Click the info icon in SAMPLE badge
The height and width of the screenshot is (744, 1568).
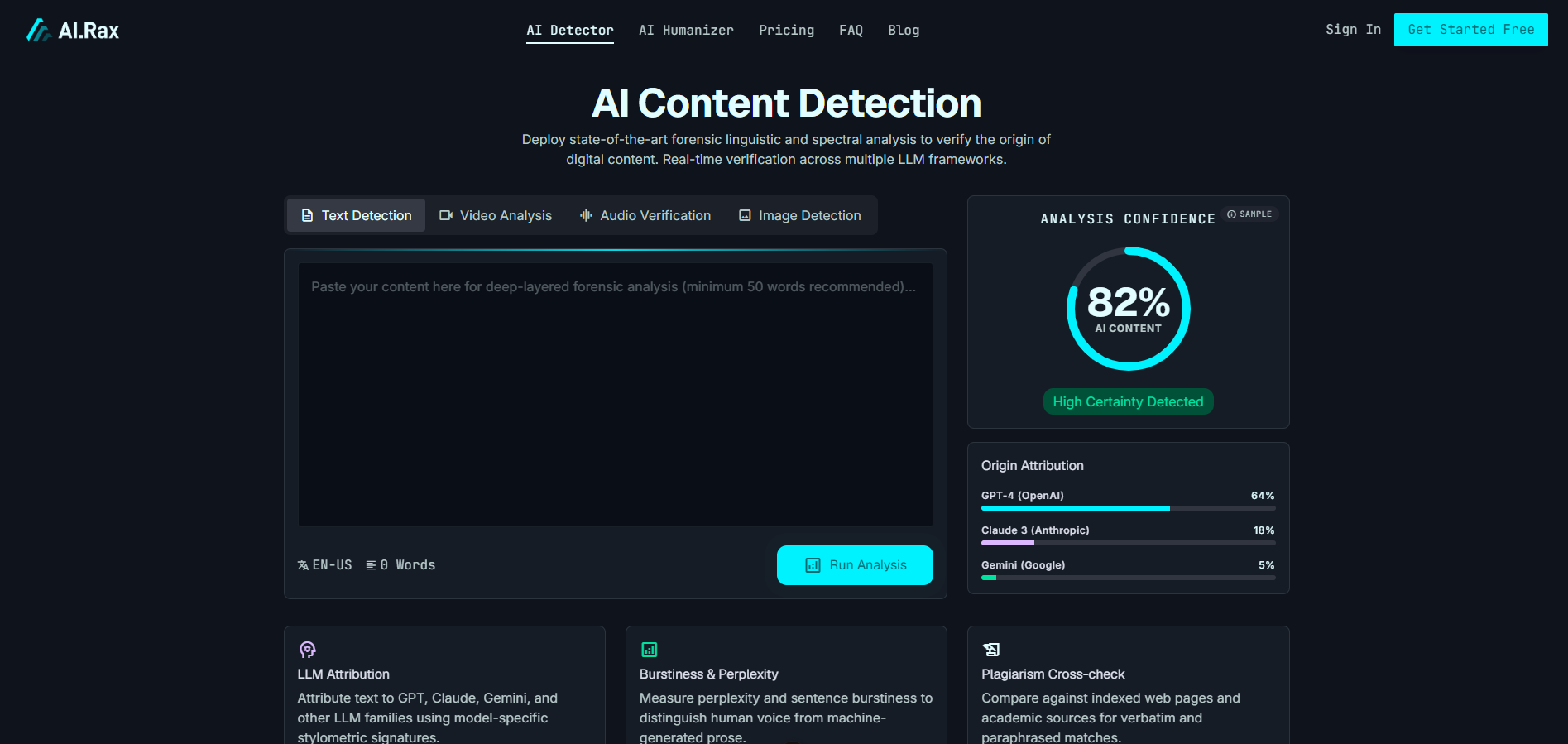(x=1231, y=214)
